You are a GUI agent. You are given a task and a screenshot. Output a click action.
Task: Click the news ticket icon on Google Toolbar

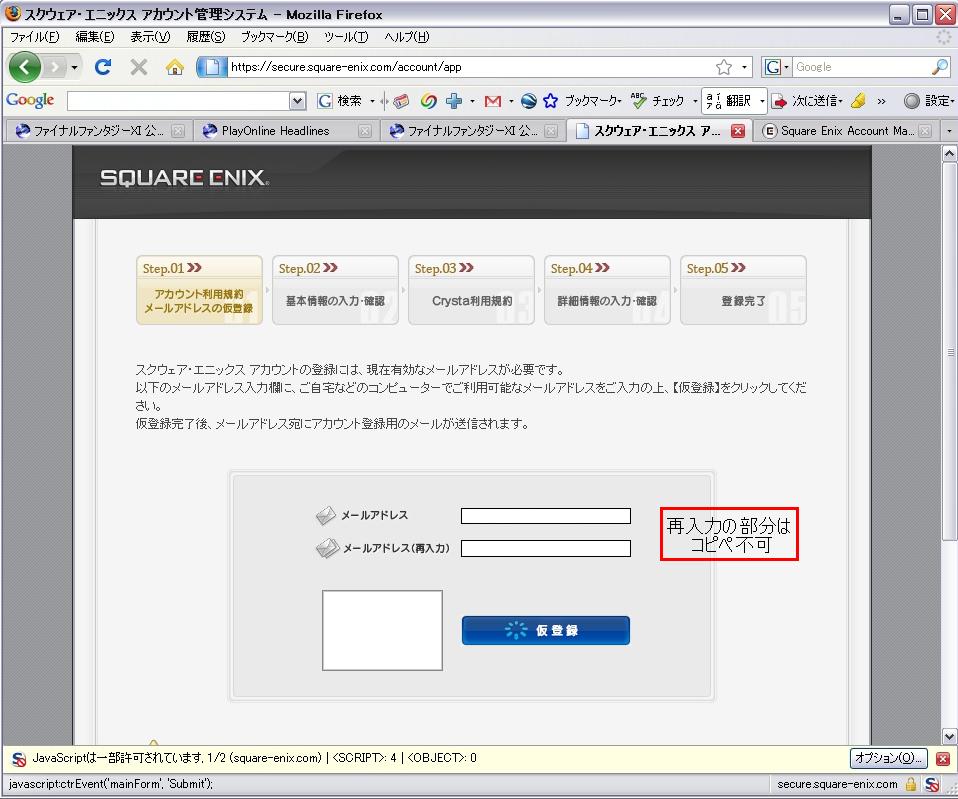(x=401, y=101)
